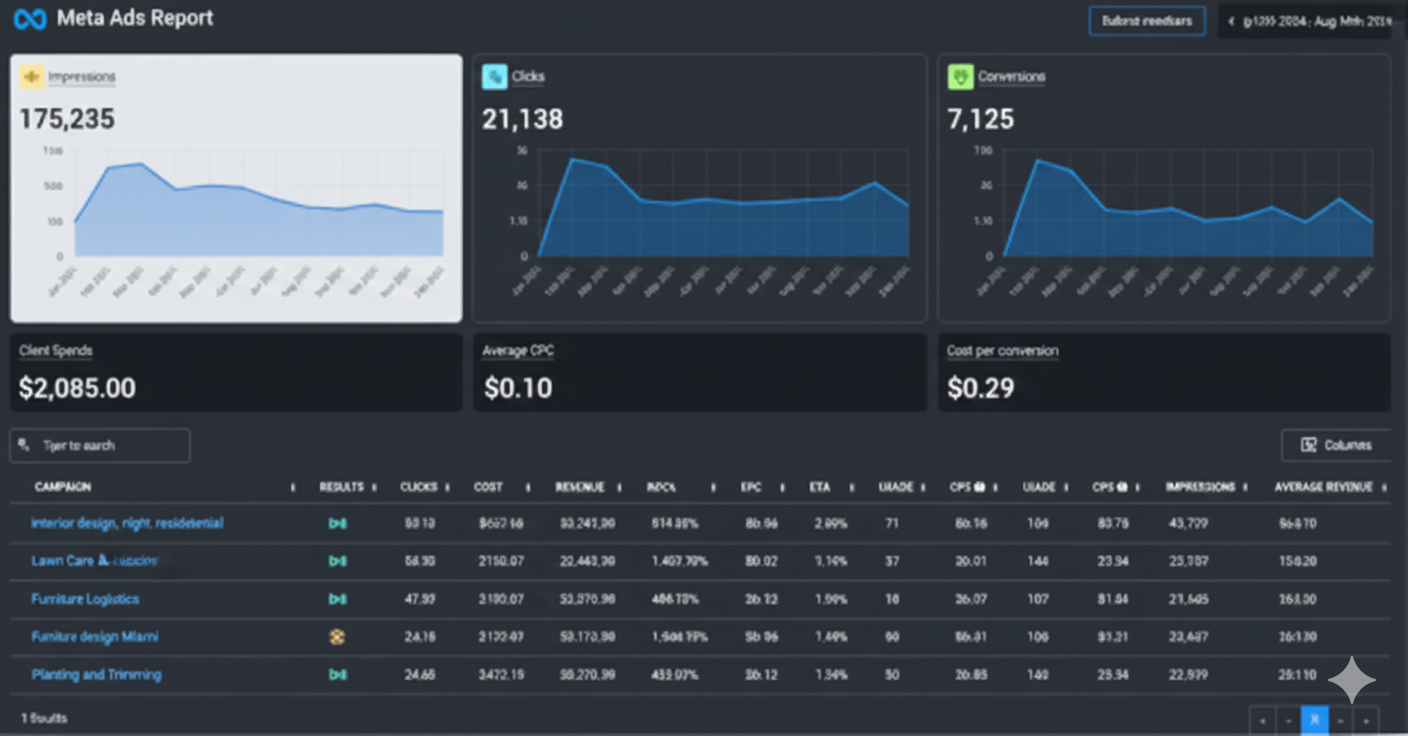Click the results icon in Lawn Care row
Image resolution: width=1408 pixels, height=736 pixels.
pyautogui.click(x=337, y=561)
